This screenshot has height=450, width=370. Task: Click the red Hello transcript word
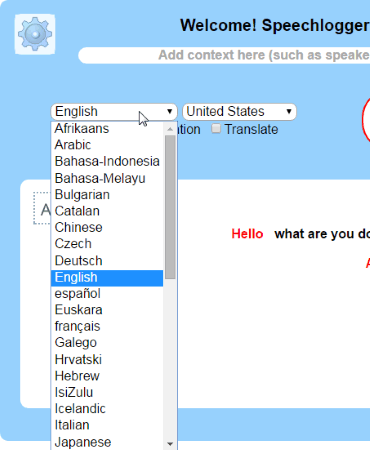pyautogui.click(x=247, y=234)
